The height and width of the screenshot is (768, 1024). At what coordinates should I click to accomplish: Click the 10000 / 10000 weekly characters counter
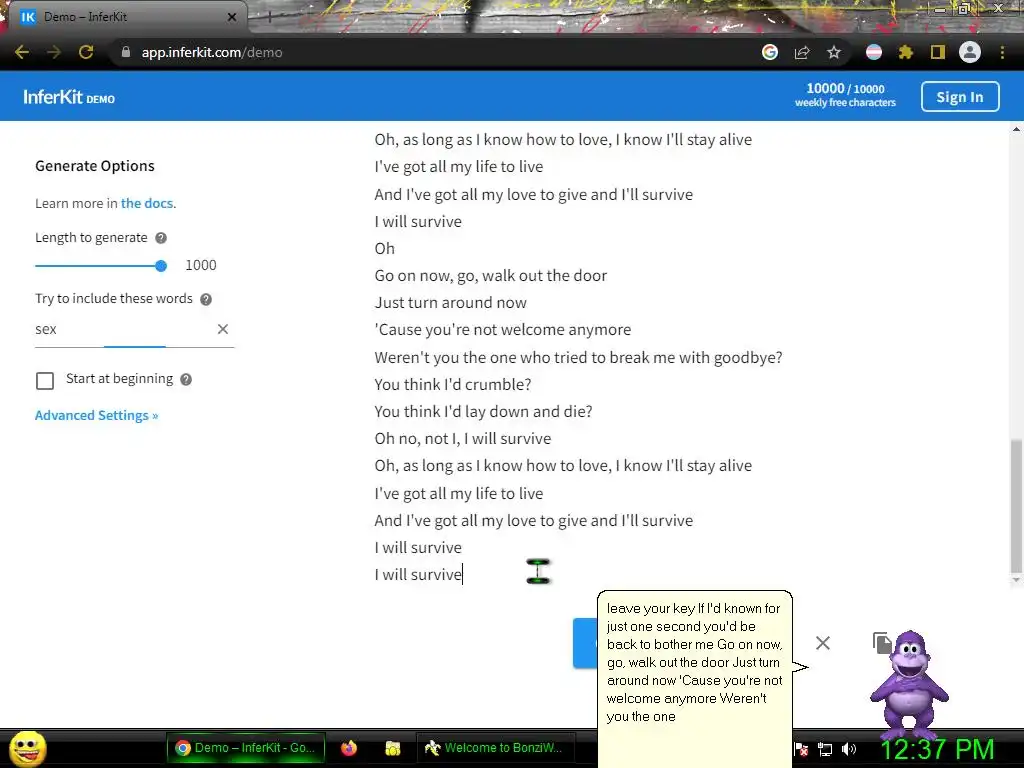pyautogui.click(x=845, y=95)
